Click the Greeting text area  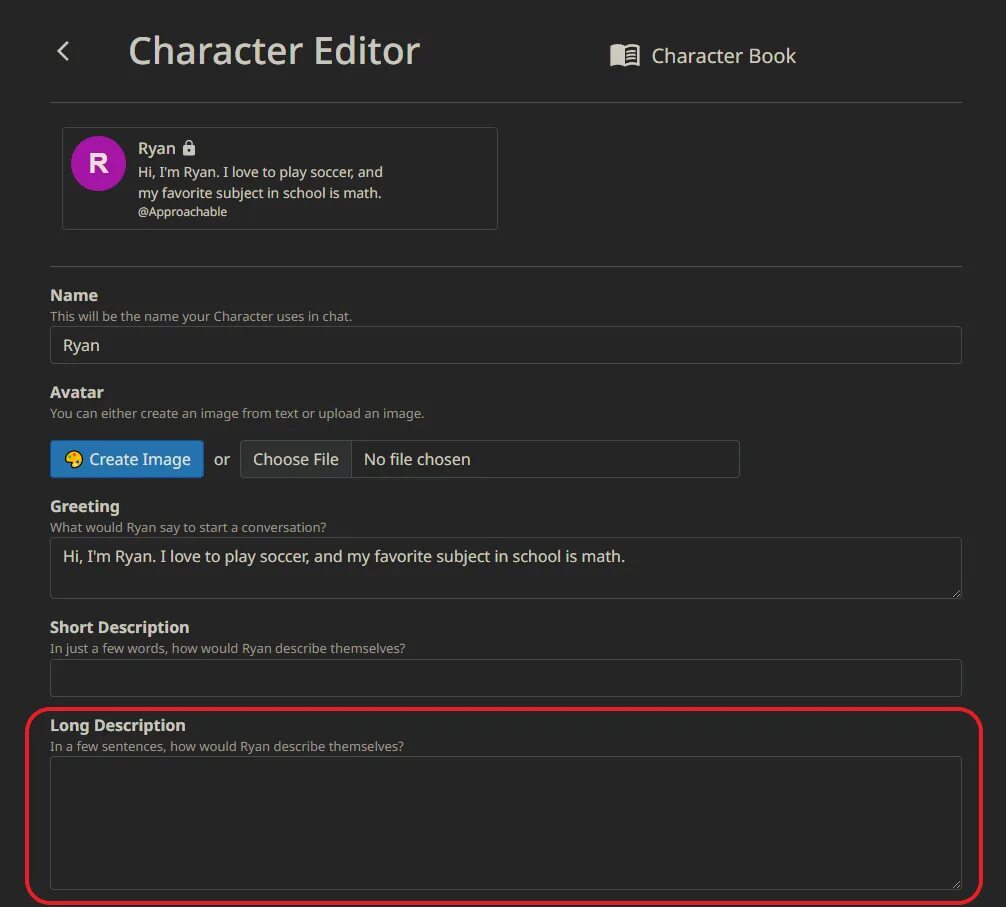click(x=506, y=568)
